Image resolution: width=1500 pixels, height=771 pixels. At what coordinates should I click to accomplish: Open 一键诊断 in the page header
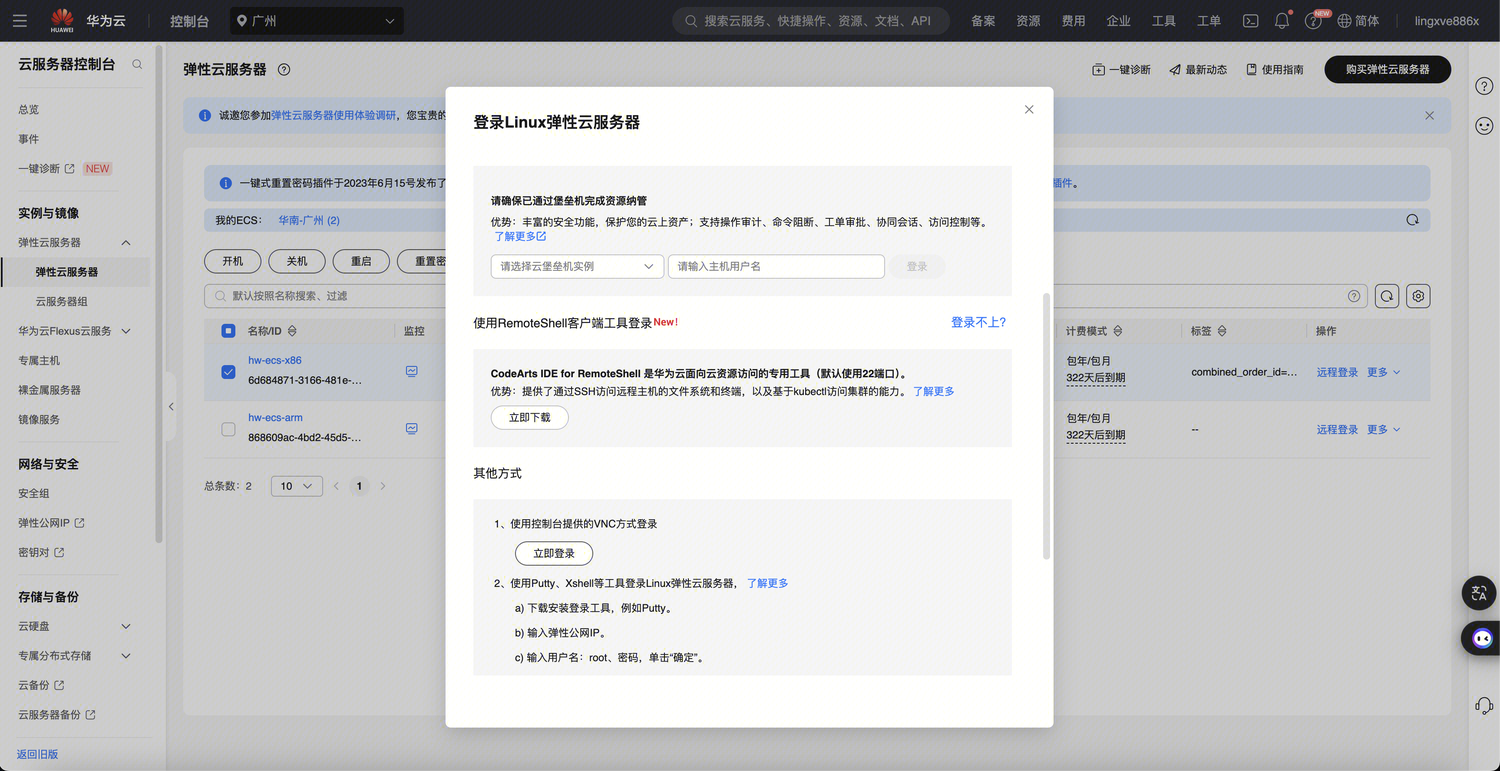pyautogui.click(x=1121, y=69)
